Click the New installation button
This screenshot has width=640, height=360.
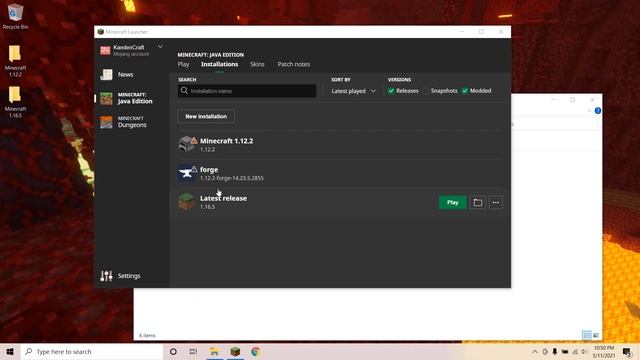pyautogui.click(x=206, y=116)
